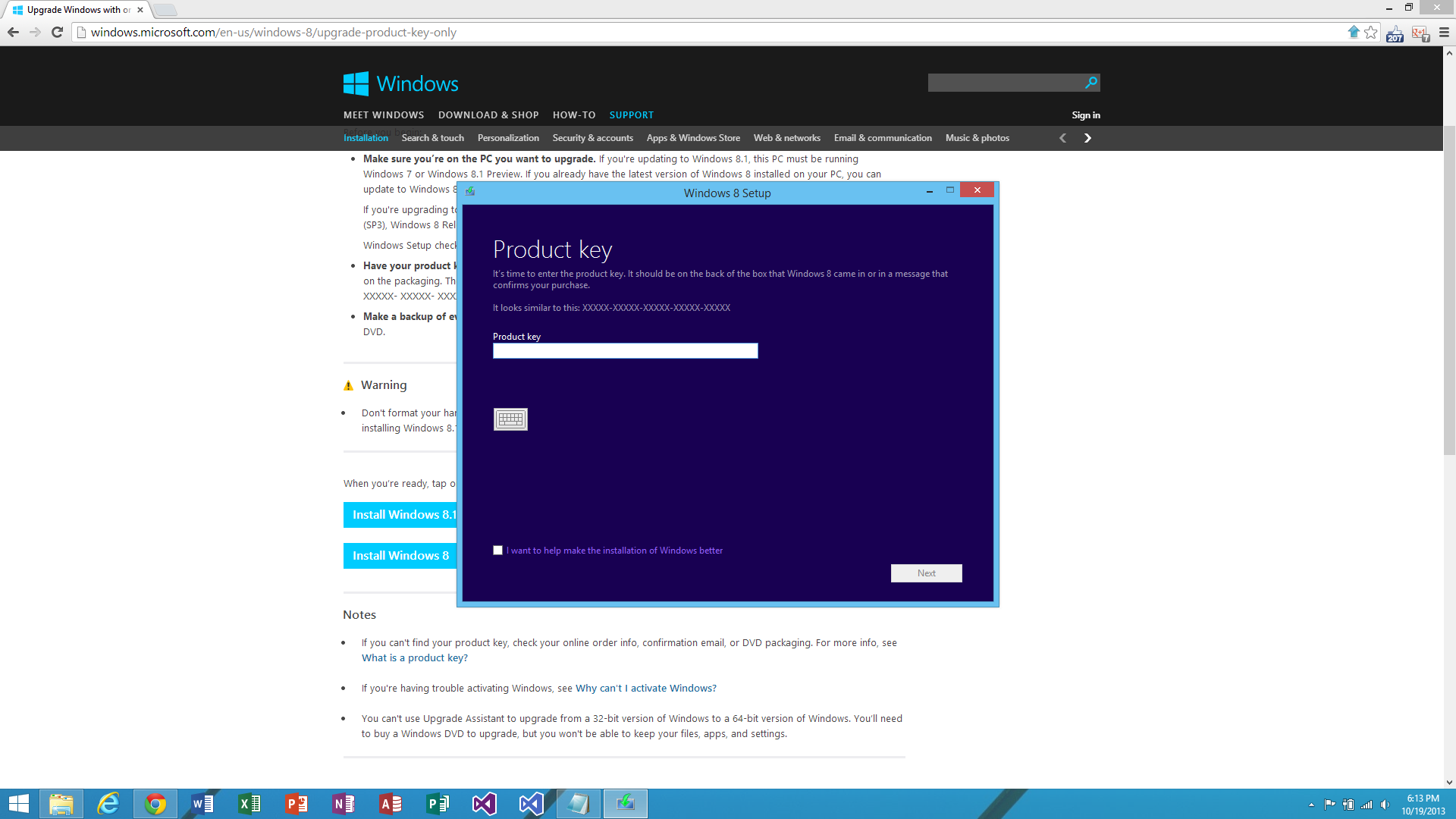Open the SUPPORT menu tab
The height and width of the screenshot is (819, 1456).
click(x=631, y=115)
